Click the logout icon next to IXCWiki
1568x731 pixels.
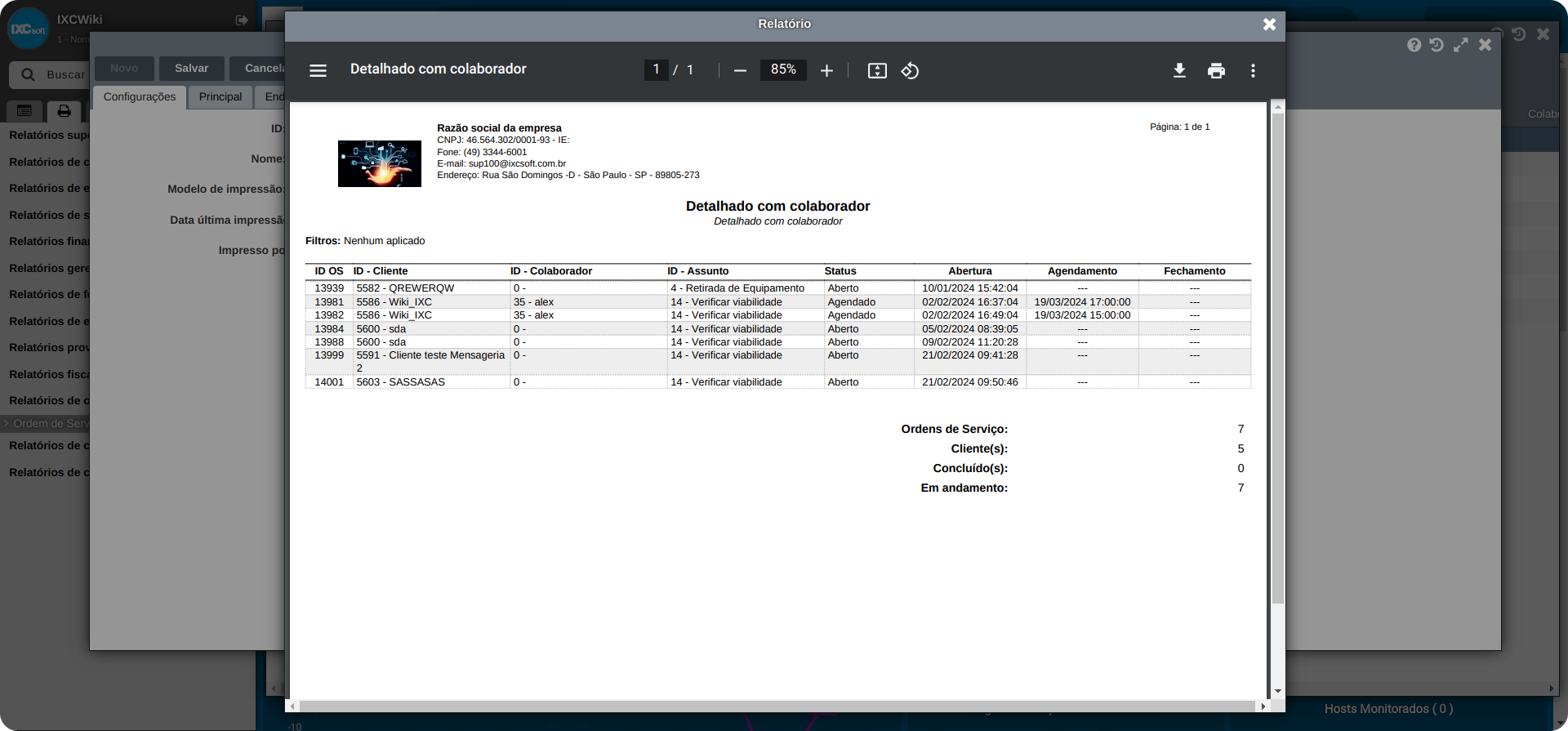tap(242, 20)
